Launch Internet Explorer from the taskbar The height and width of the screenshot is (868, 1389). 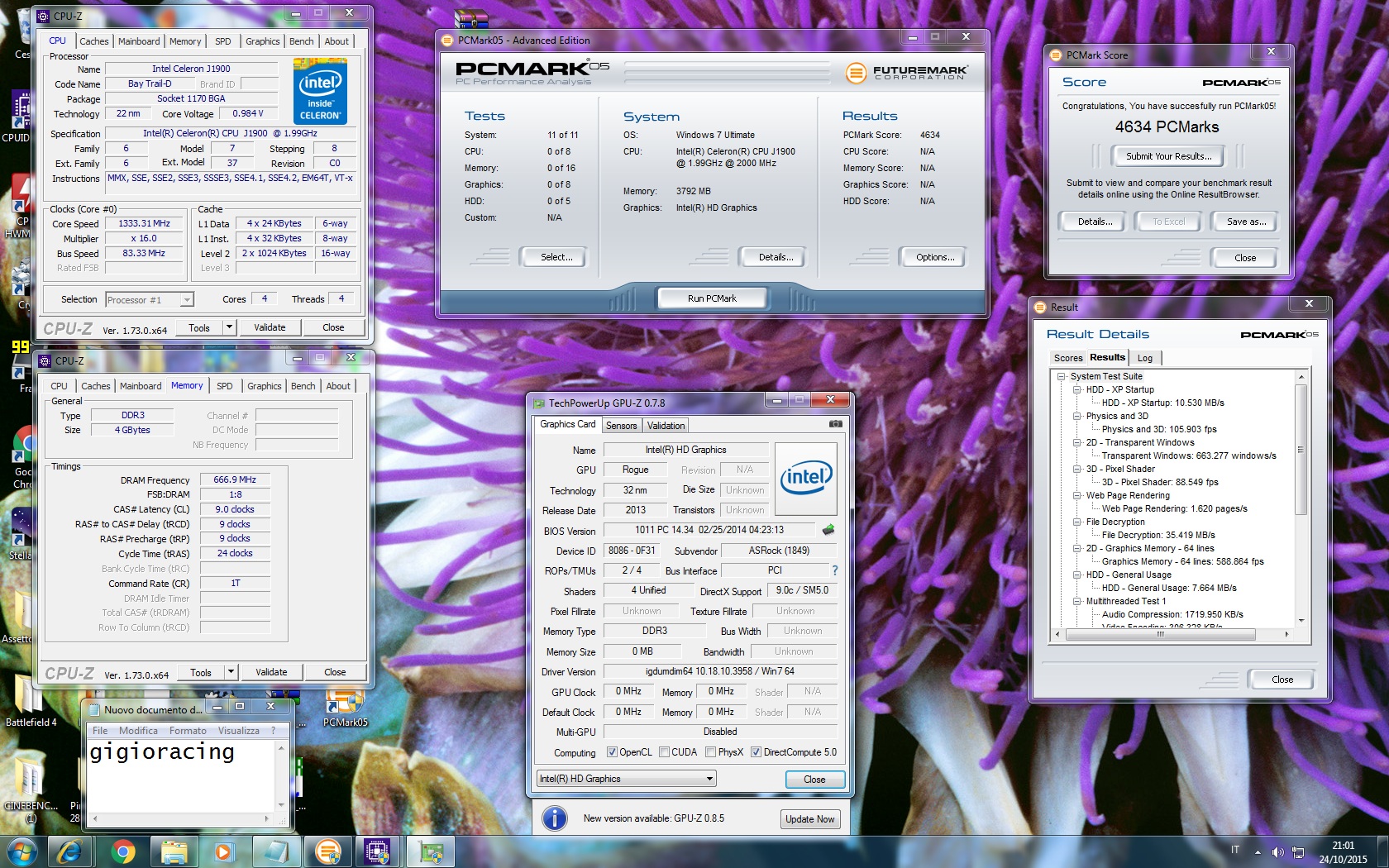coord(69,851)
